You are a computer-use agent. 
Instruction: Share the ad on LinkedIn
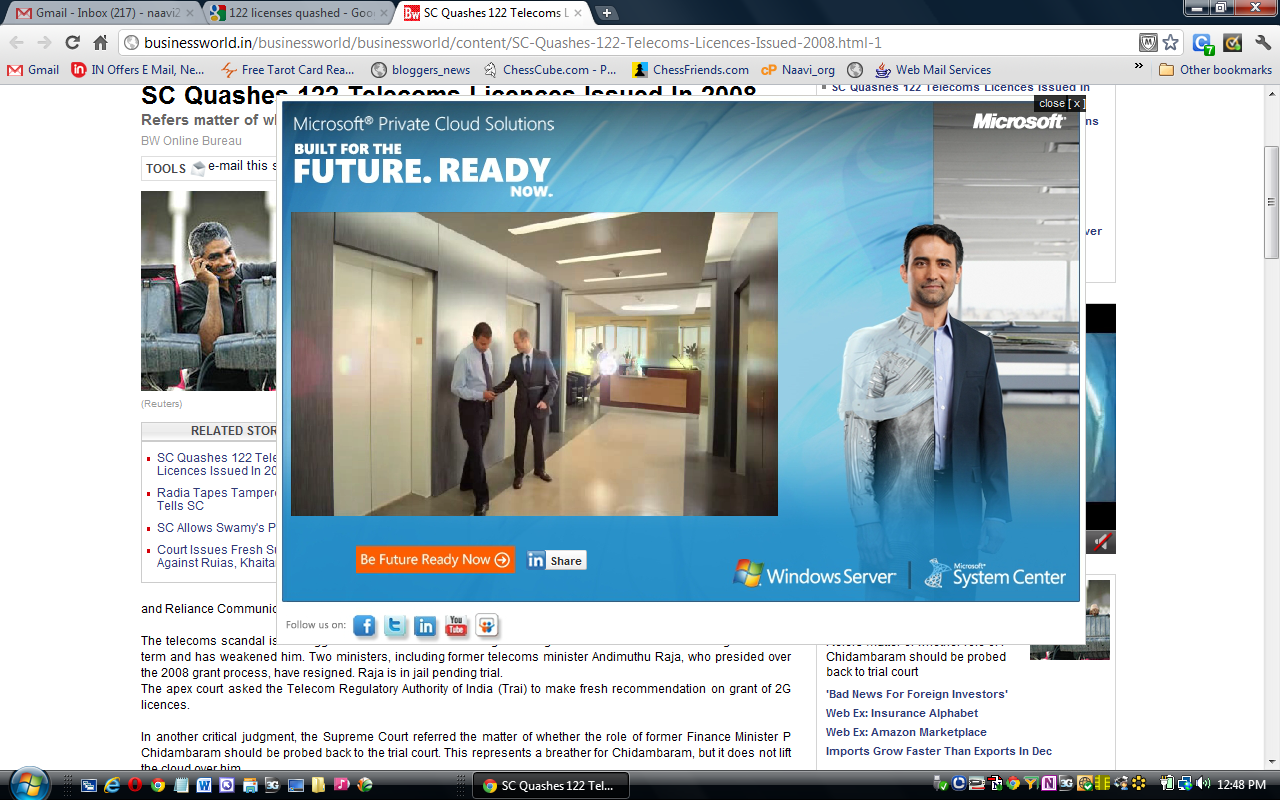pyautogui.click(x=556, y=560)
